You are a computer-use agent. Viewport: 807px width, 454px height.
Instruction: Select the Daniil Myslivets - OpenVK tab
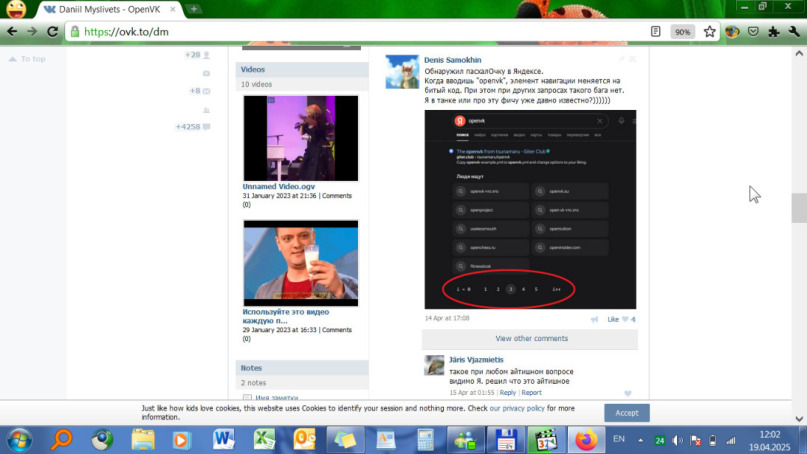110,9
